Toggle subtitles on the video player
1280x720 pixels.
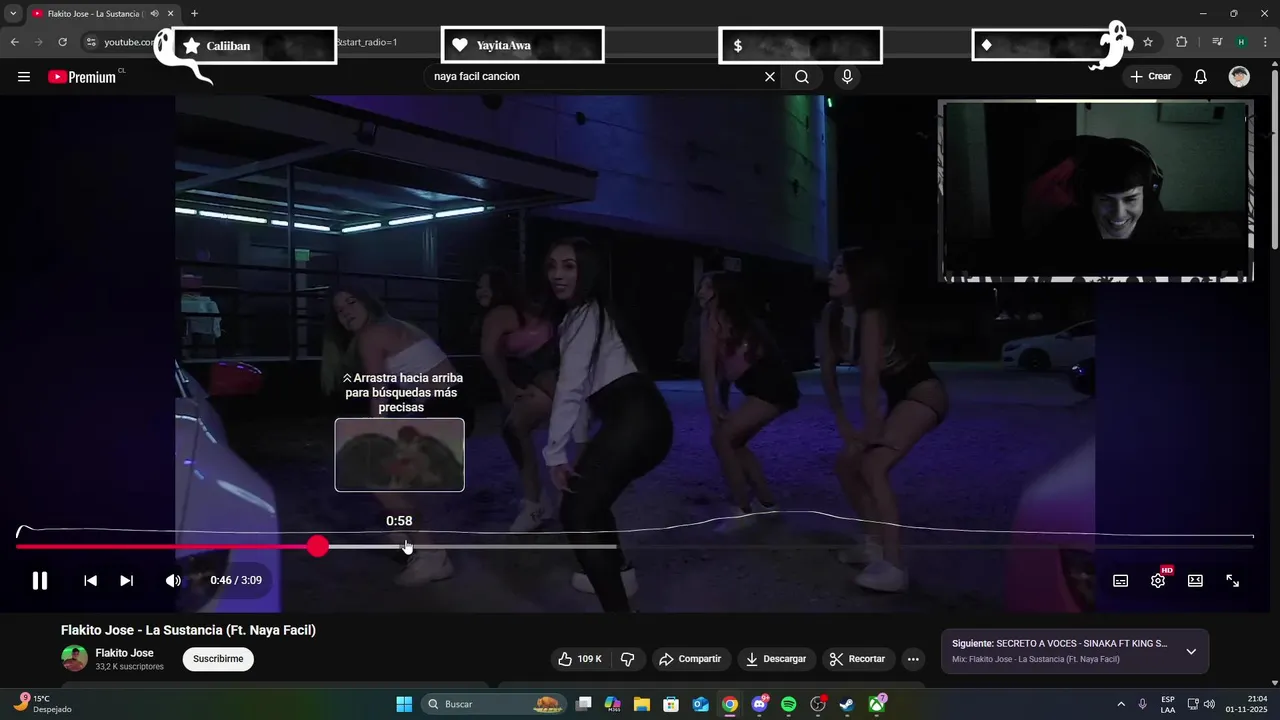pyautogui.click(x=1121, y=580)
